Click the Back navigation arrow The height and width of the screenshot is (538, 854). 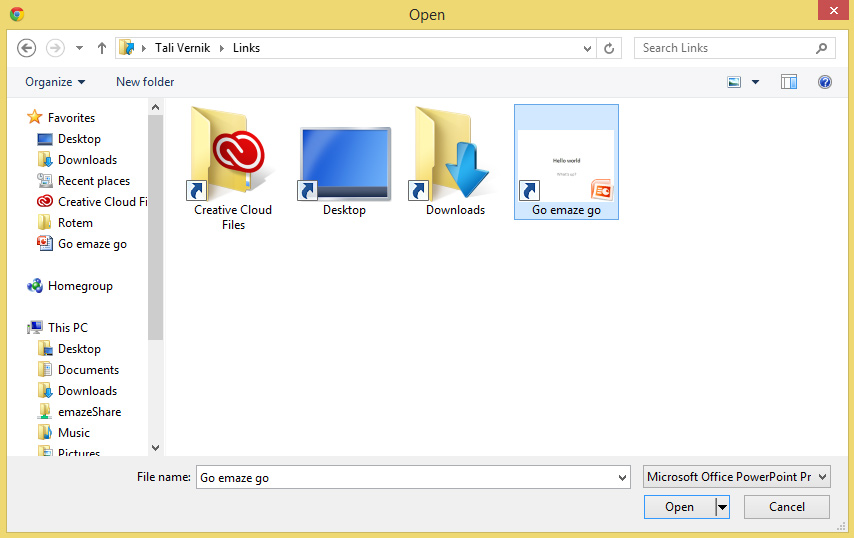tap(26, 48)
